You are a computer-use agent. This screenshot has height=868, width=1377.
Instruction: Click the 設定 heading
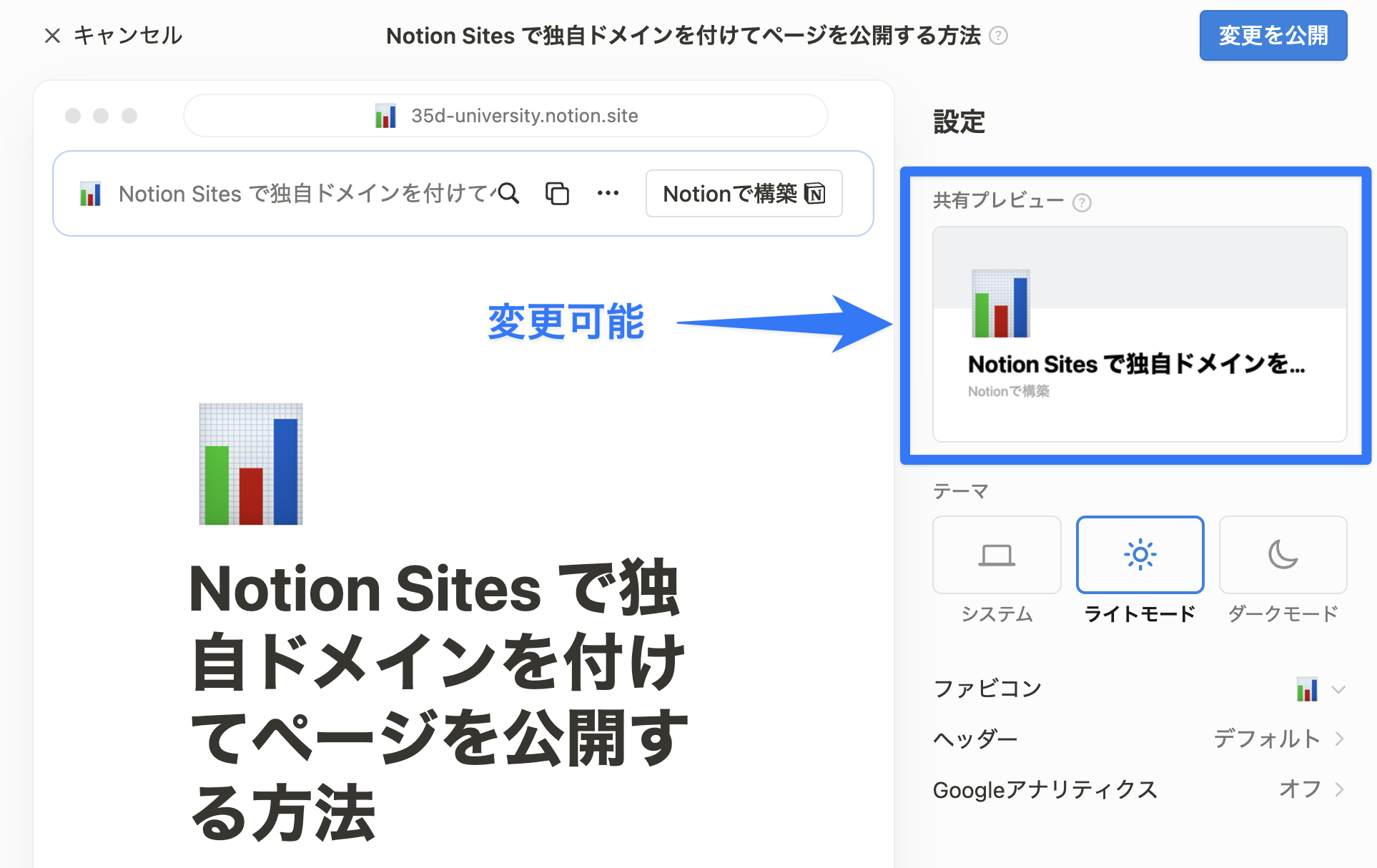(959, 122)
